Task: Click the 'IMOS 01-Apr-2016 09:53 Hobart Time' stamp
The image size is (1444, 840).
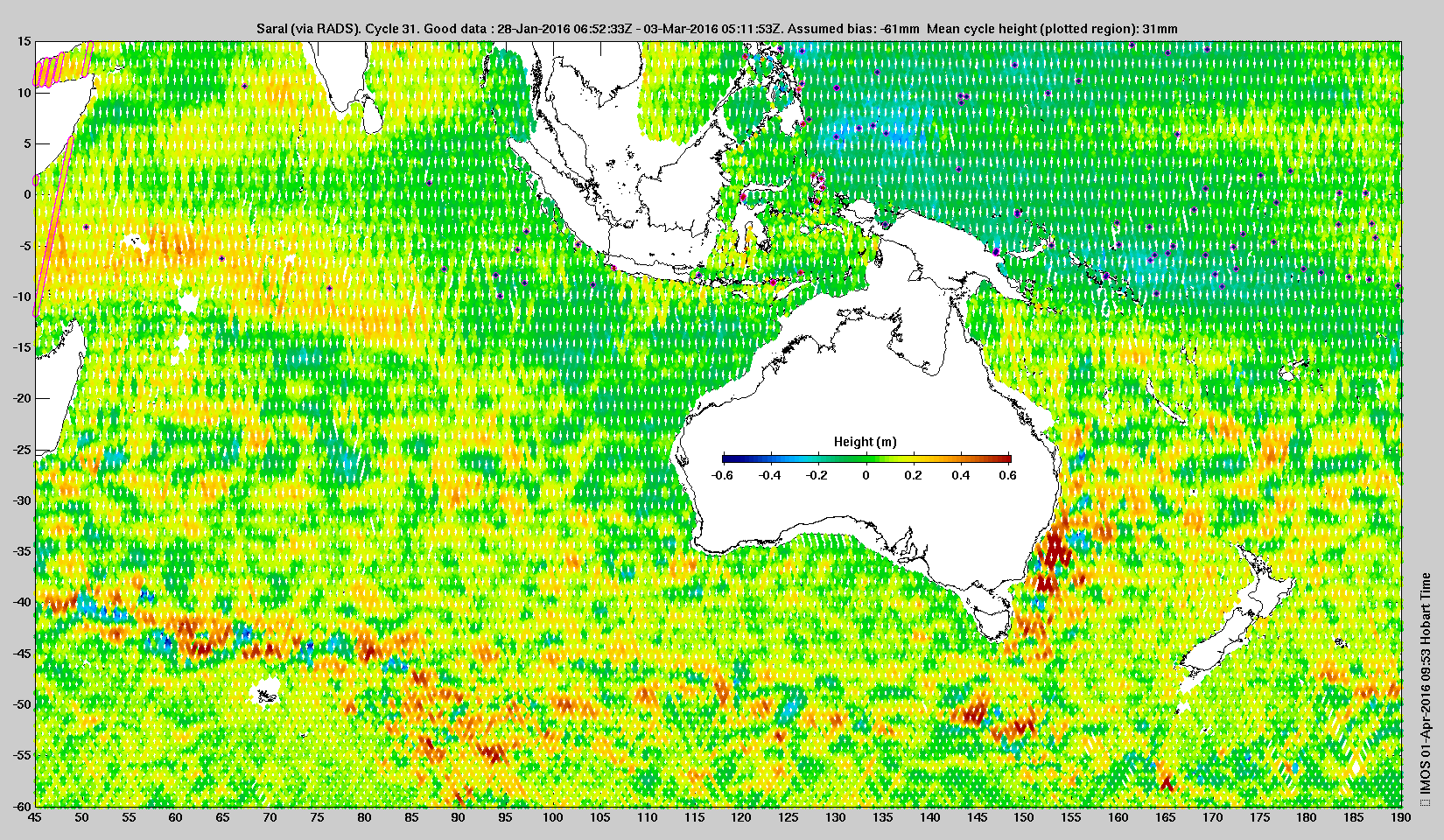Action: (1426, 682)
